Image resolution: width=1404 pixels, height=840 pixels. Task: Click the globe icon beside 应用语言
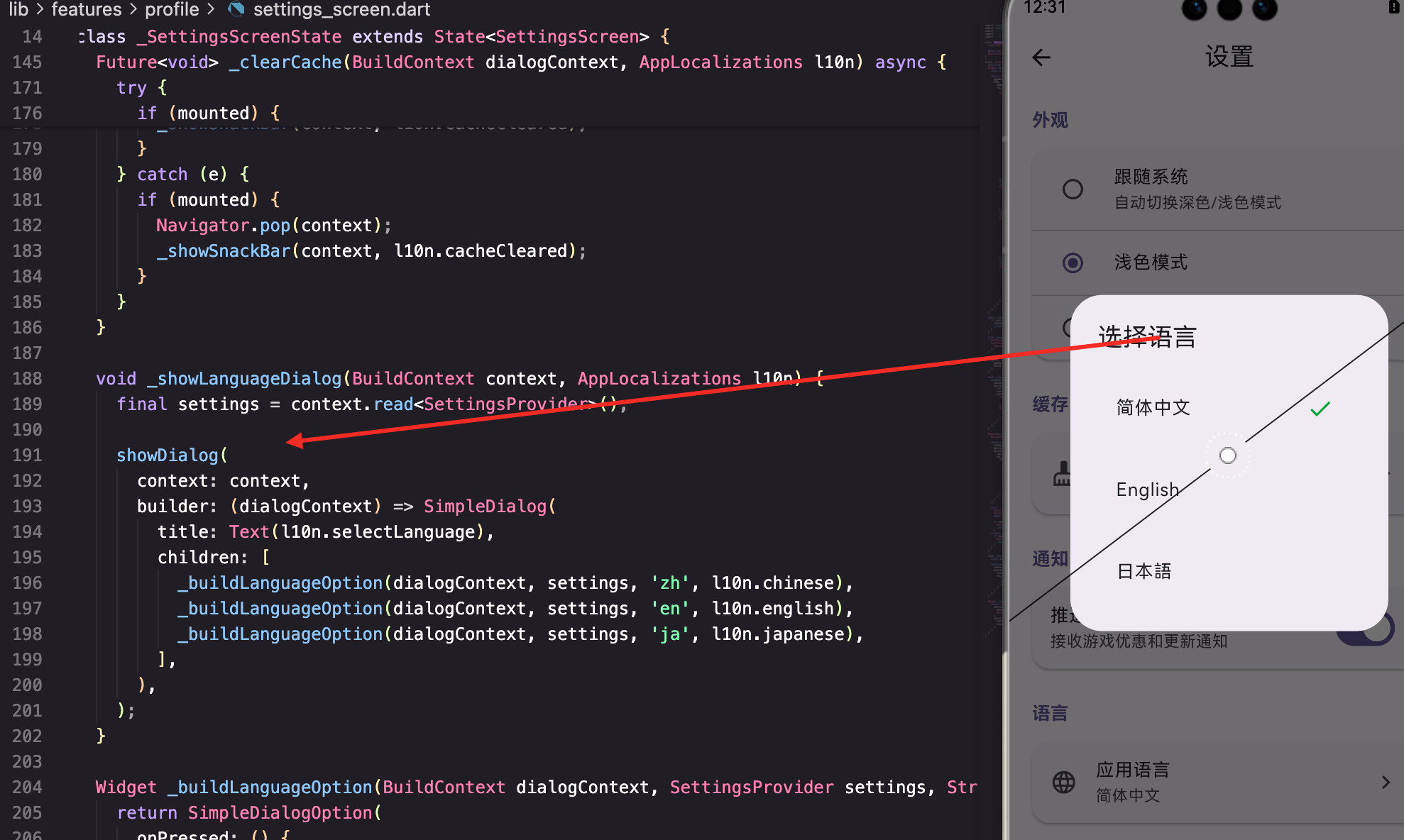pyautogui.click(x=1063, y=782)
